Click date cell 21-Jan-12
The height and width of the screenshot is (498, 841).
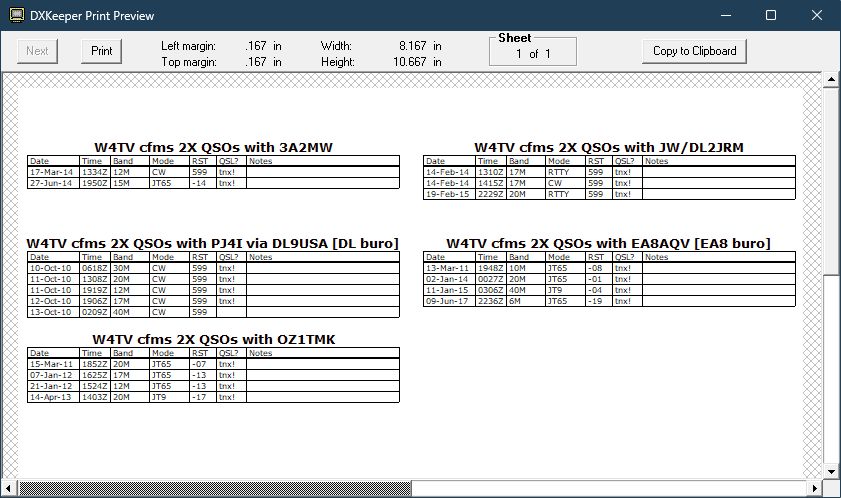[x=51, y=386]
